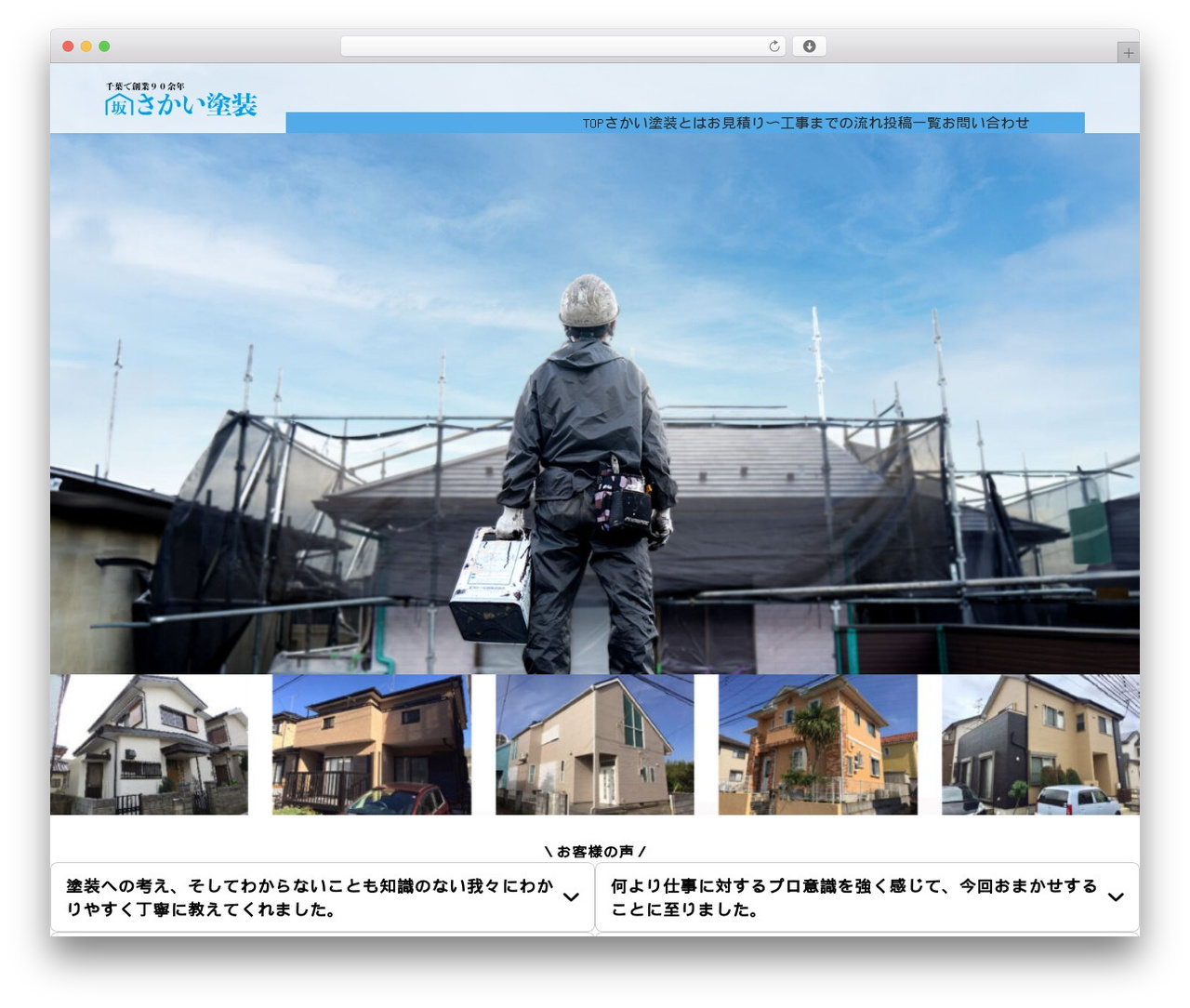The width and height of the screenshot is (1190, 1008).
Task: Open the black and beige house thumbnail
Action: 1040,745
